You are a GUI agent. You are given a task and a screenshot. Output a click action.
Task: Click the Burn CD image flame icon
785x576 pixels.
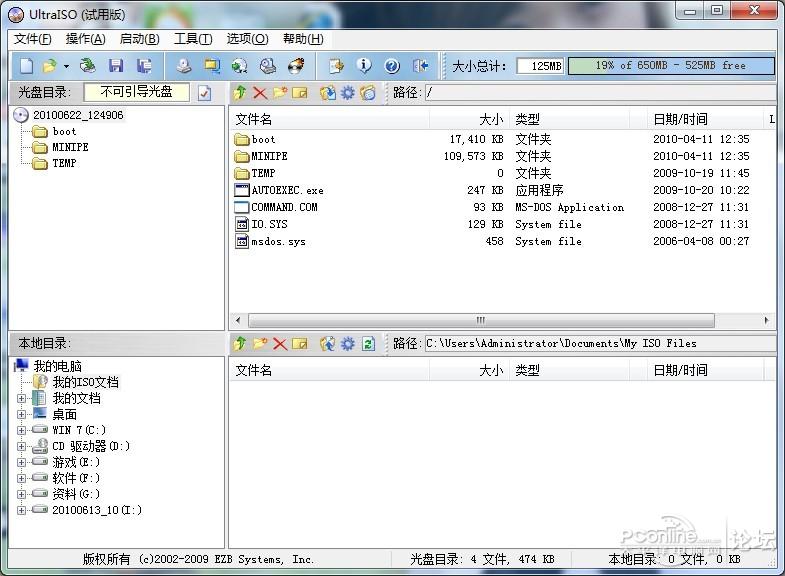pyautogui.click(x=296, y=66)
